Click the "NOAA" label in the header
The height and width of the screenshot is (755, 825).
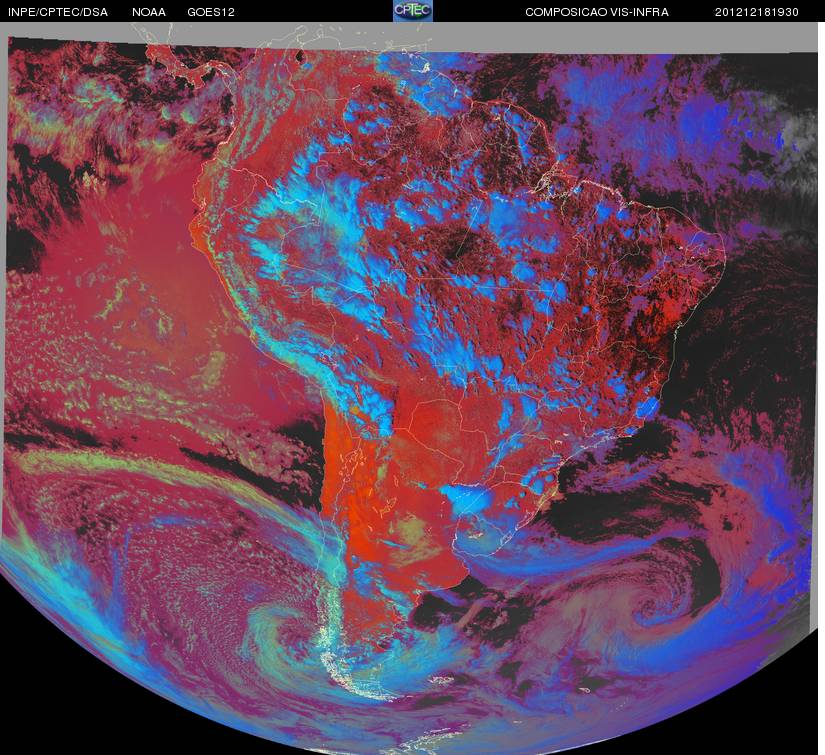point(149,12)
